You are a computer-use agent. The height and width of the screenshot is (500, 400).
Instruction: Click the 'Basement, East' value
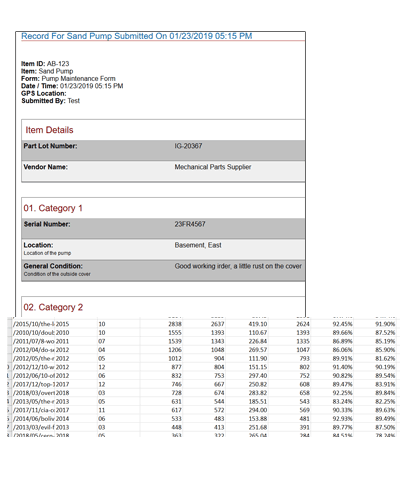click(198, 245)
